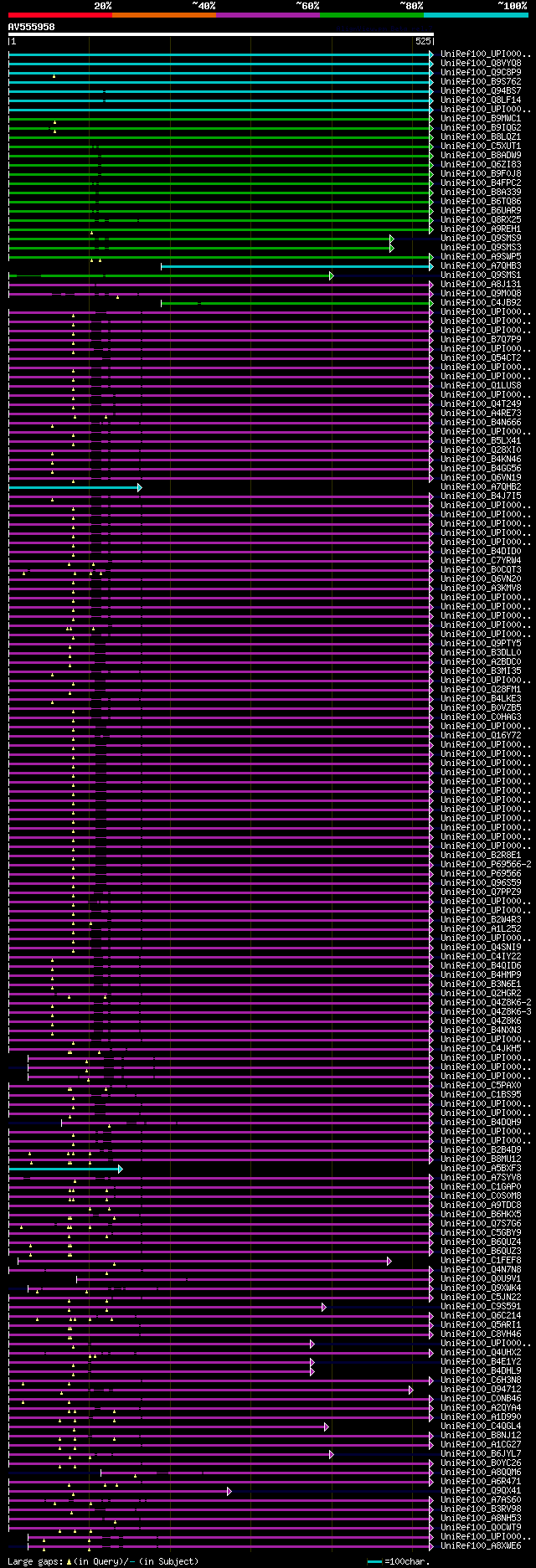
Task: Select UniRef100_B7Q7P9 label
Action: point(481,339)
